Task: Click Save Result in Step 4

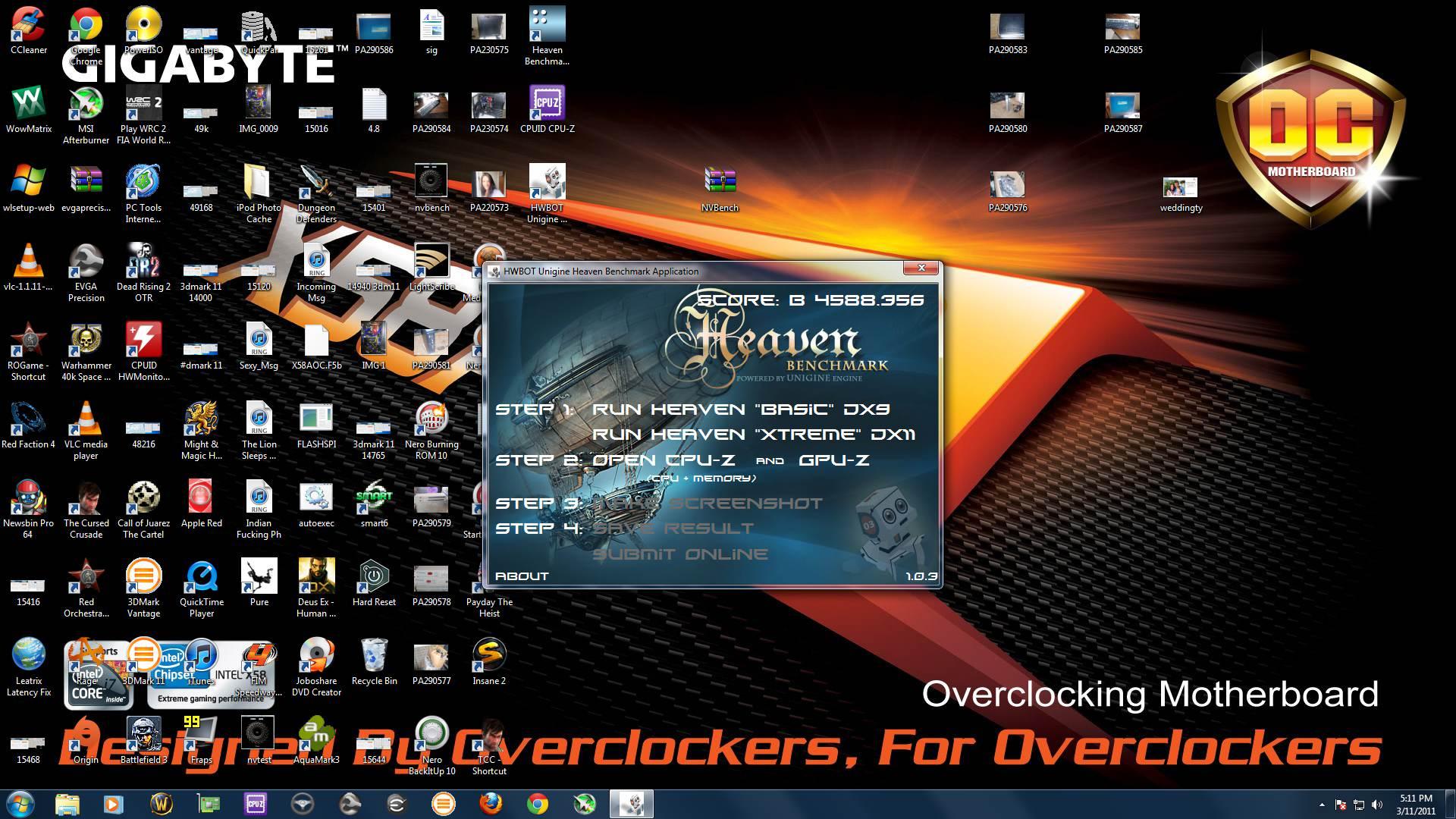Action: coord(673,529)
